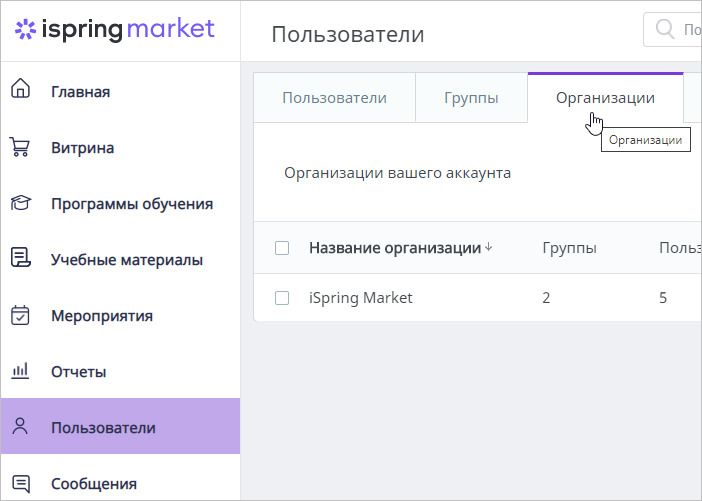
Task: Click the shopping cart icon beside Витрина
Action: (20, 147)
